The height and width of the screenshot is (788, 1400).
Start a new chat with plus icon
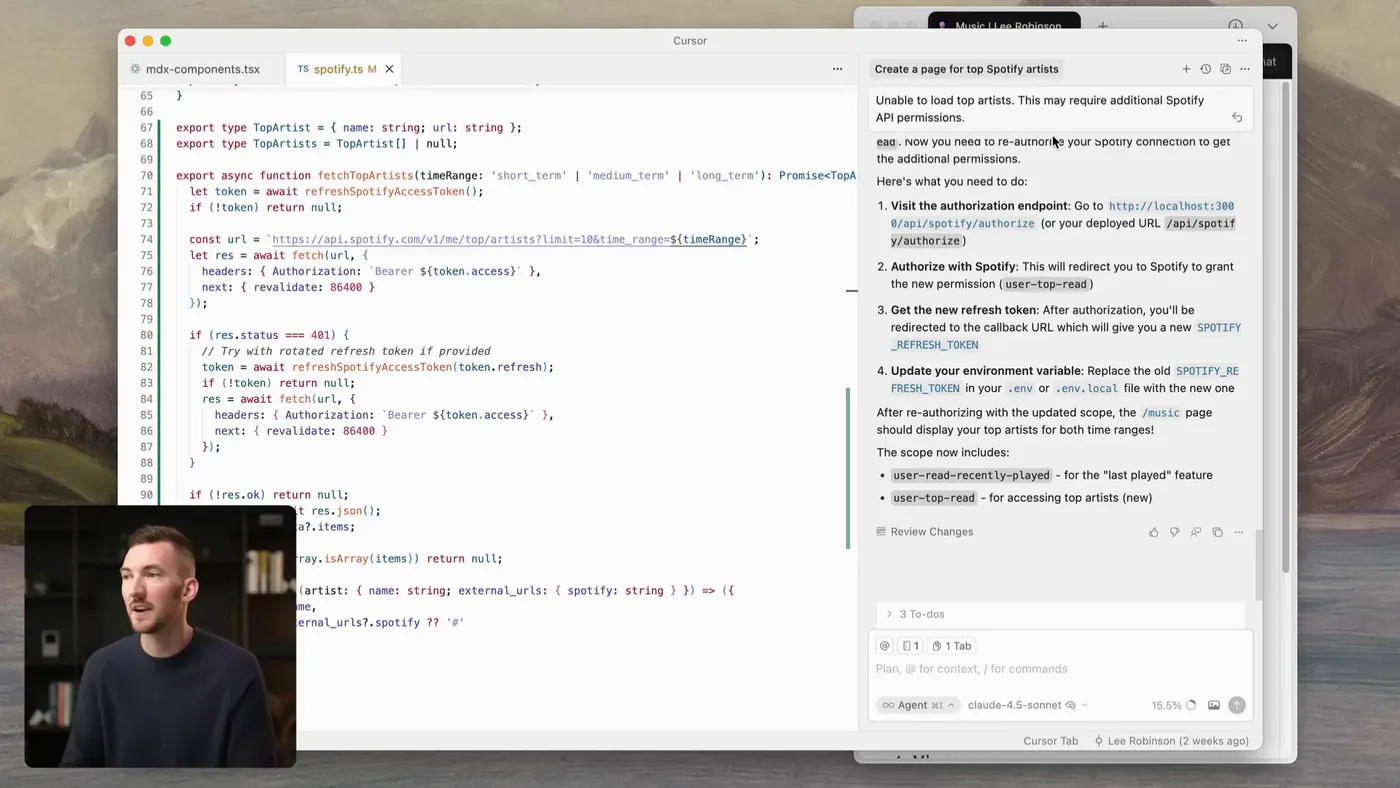click(1186, 69)
